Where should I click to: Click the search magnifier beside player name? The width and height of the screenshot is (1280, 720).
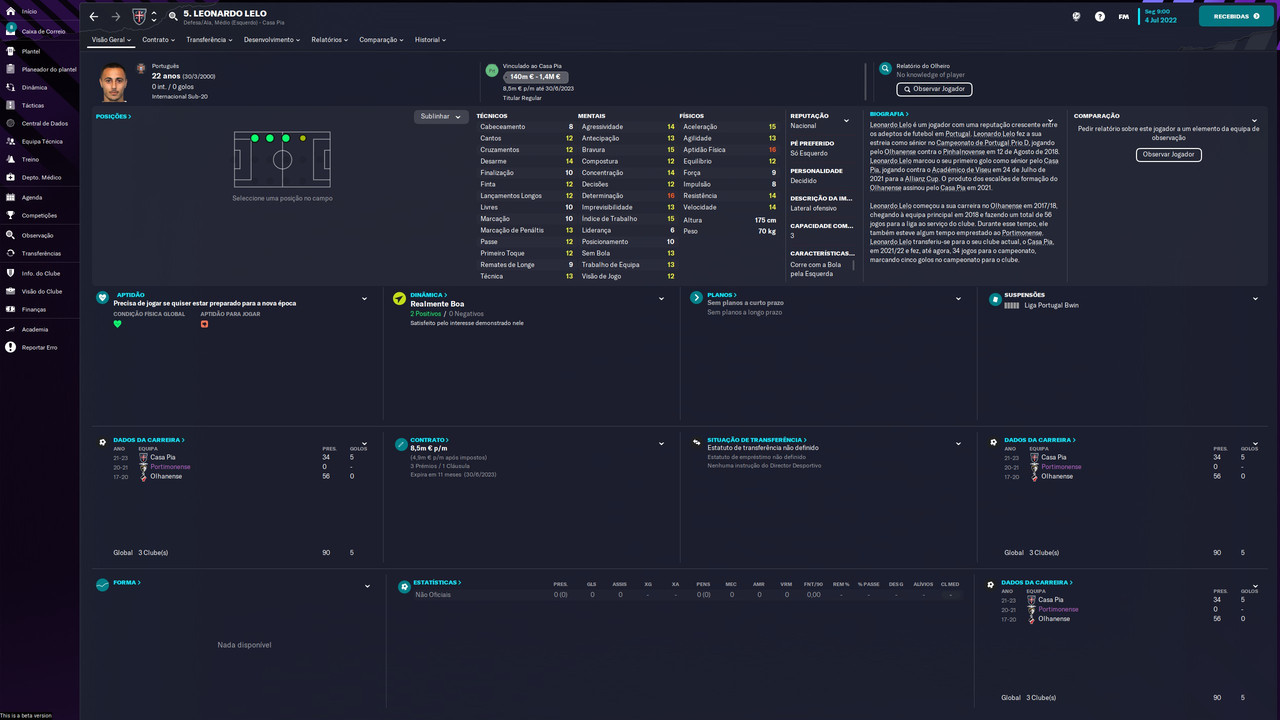click(x=173, y=15)
